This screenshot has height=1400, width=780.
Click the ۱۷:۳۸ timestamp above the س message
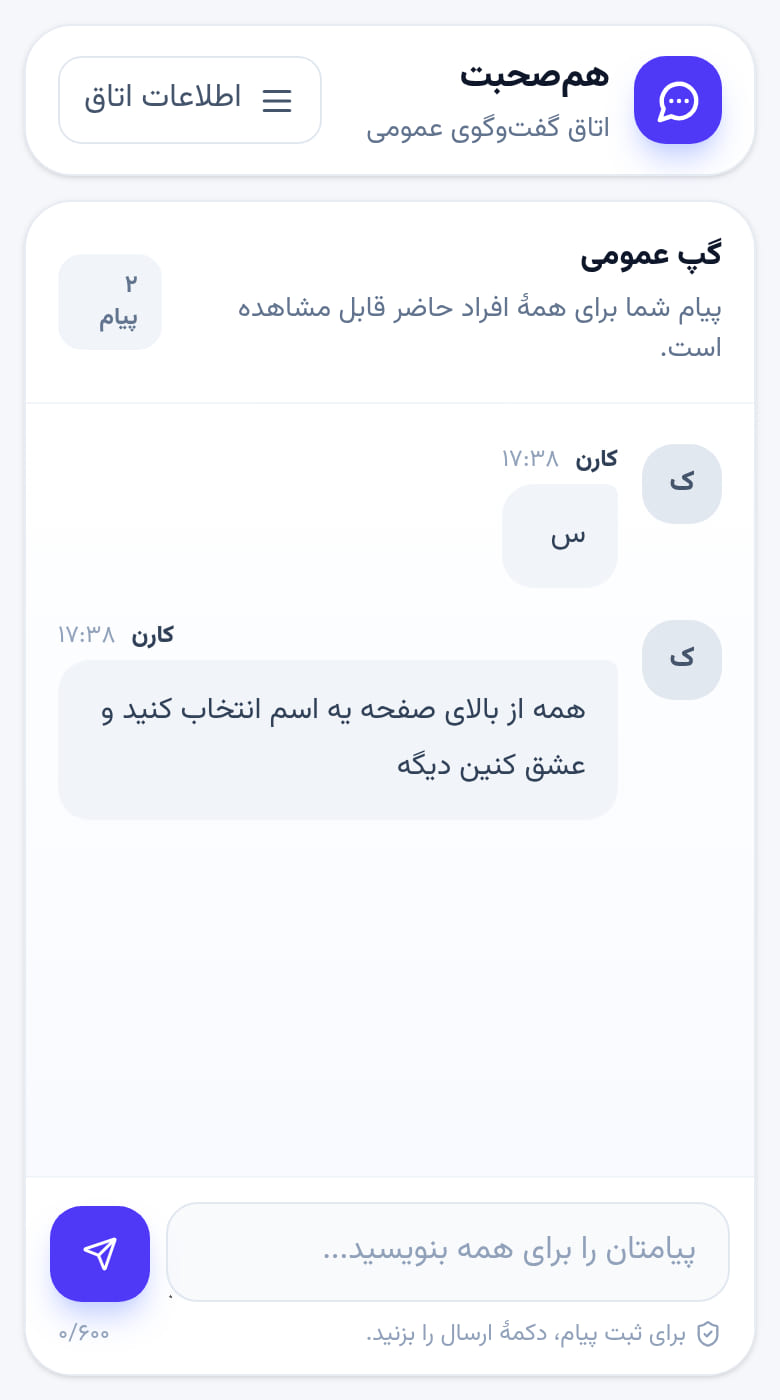pyautogui.click(x=530, y=459)
